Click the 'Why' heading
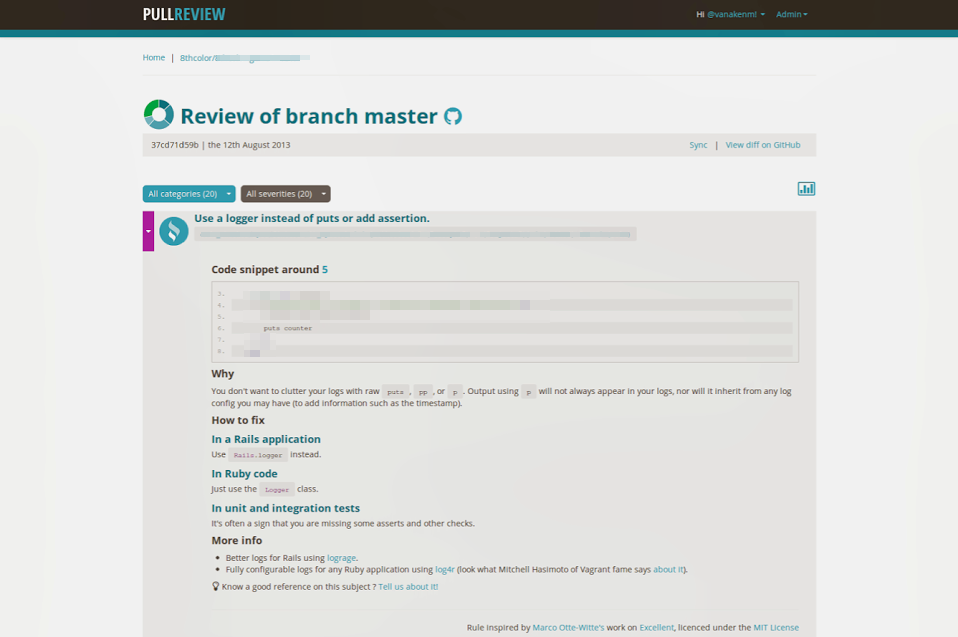 222,374
